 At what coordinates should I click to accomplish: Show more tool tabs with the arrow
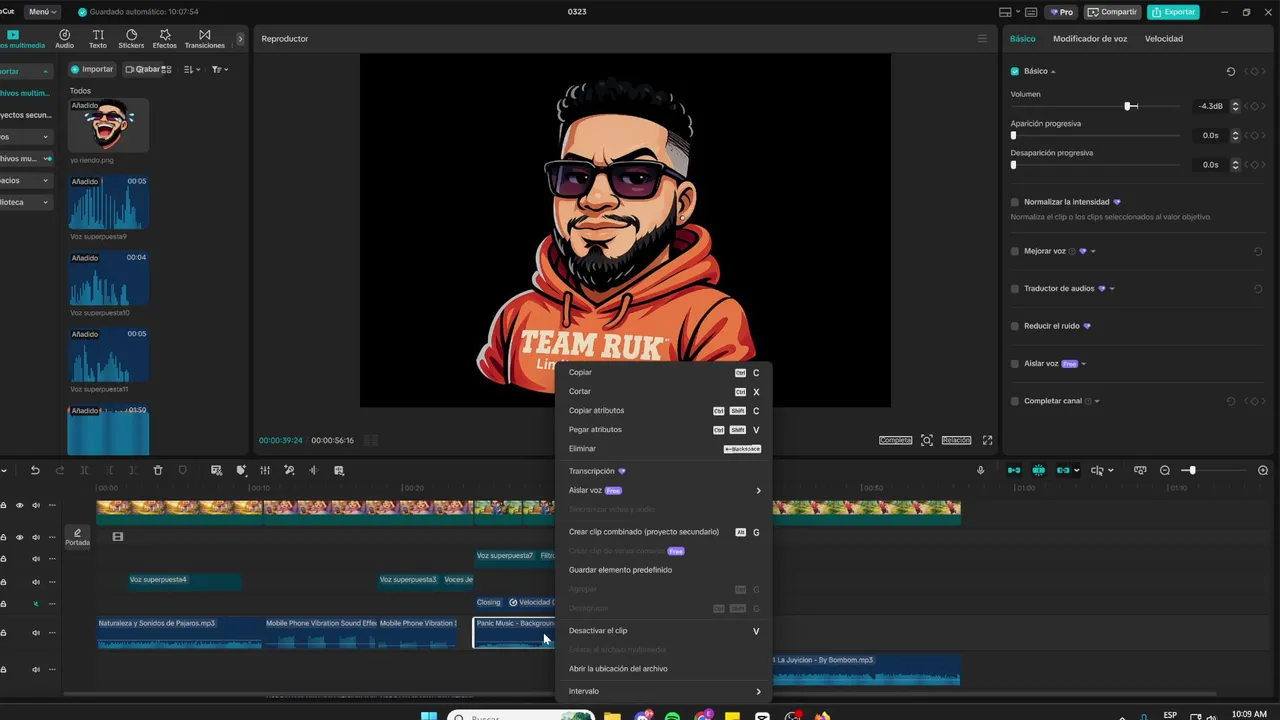[x=240, y=39]
